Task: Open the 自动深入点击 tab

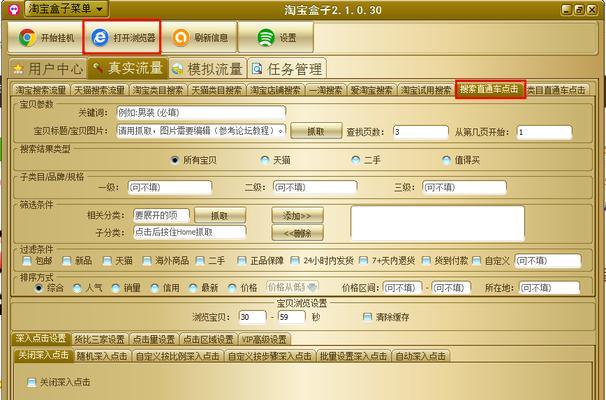Action: click(x=420, y=356)
